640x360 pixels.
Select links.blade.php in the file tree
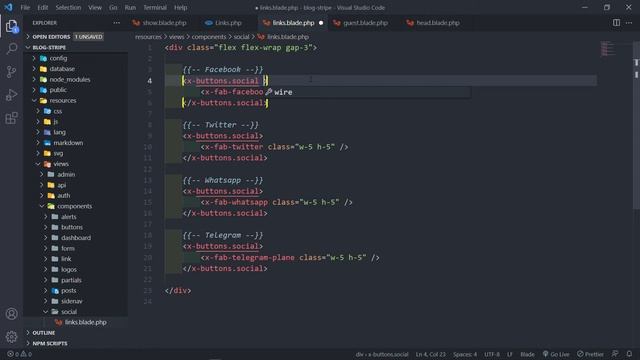(75, 322)
